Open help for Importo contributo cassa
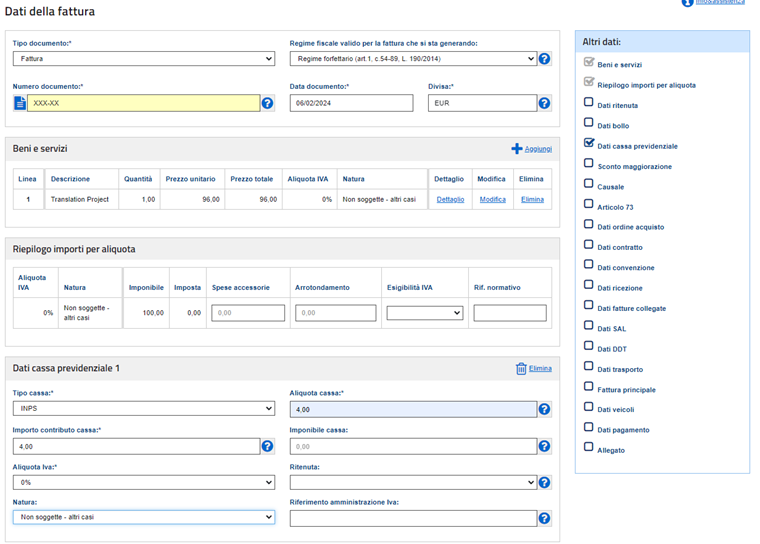The height and width of the screenshot is (544, 760). [x=267, y=446]
